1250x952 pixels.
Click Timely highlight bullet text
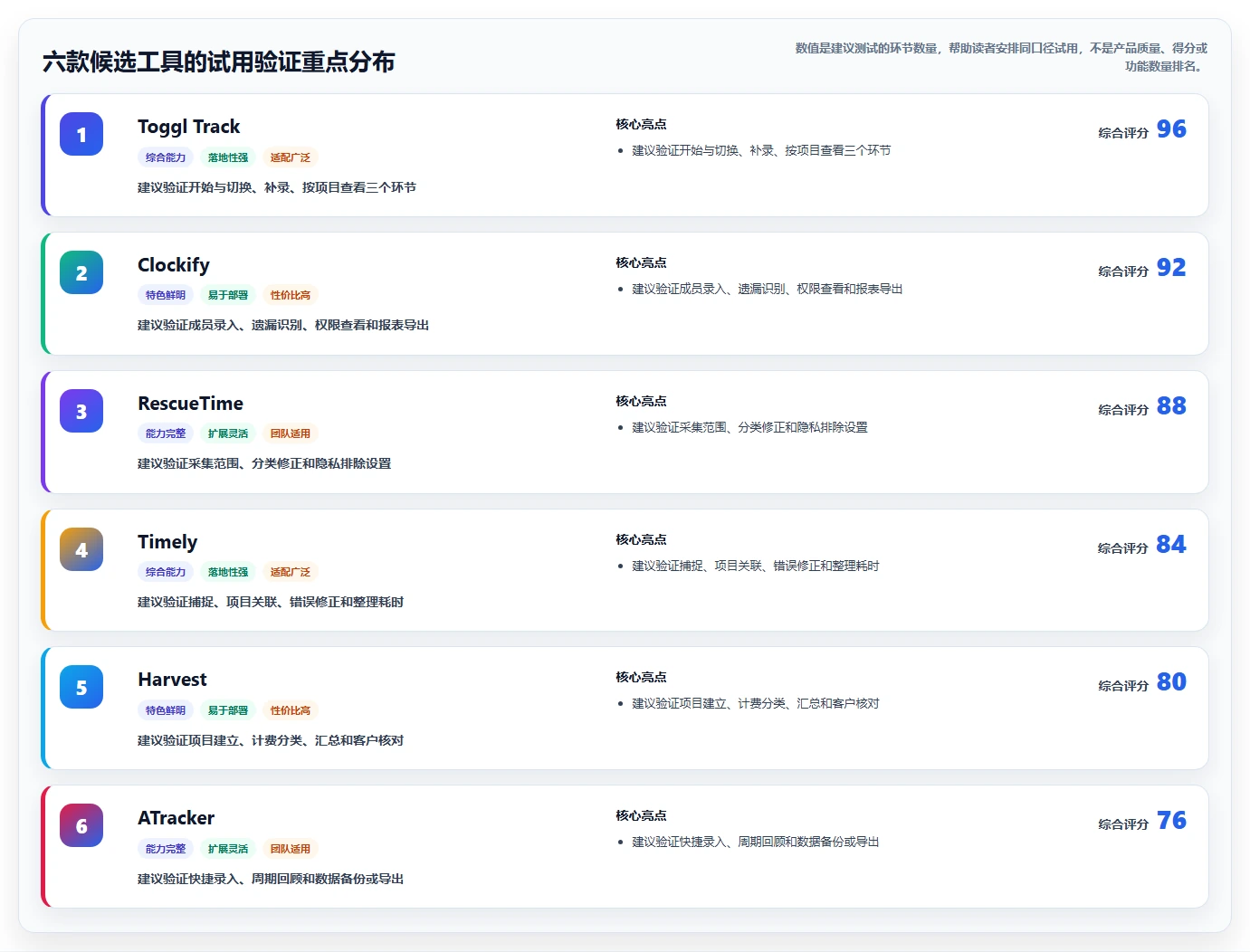click(x=756, y=566)
